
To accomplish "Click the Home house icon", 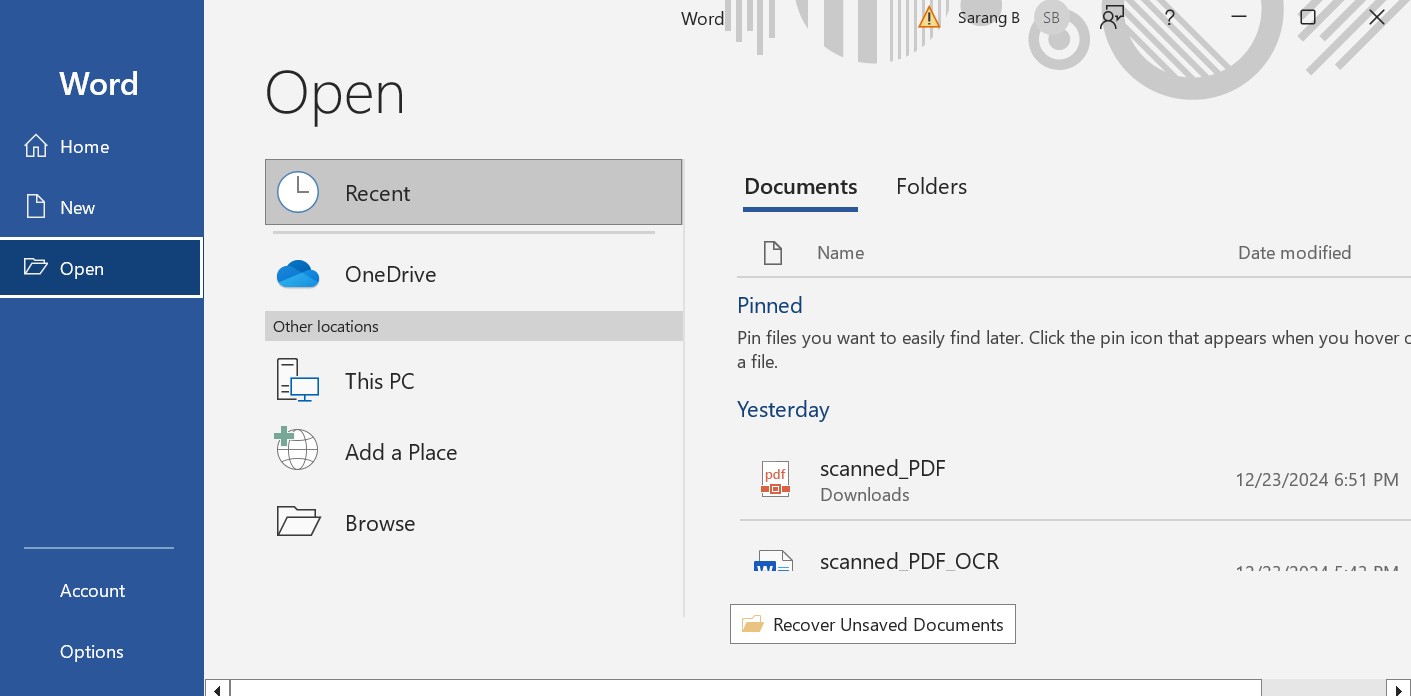I will pyautogui.click(x=36, y=146).
